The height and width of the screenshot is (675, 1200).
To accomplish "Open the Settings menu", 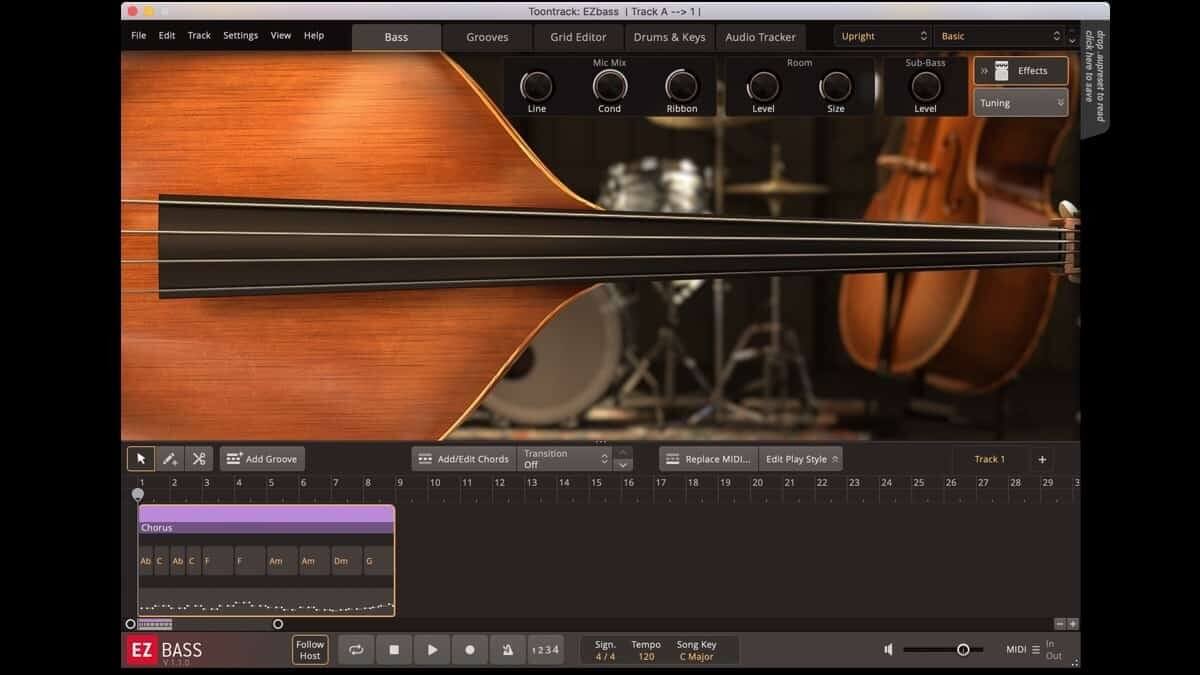I will click(x=240, y=34).
